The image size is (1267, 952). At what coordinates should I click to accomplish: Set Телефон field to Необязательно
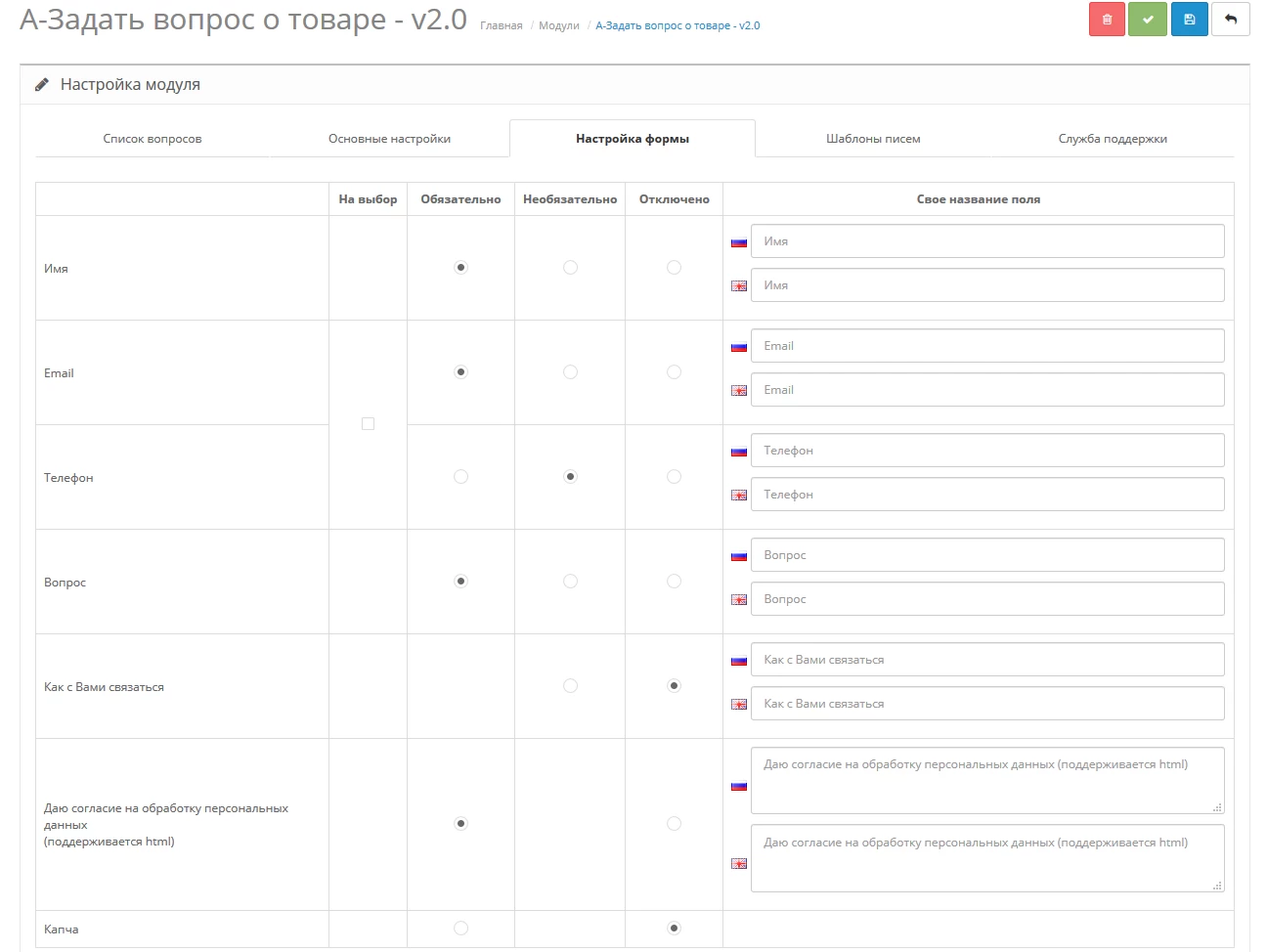[x=570, y=476]
